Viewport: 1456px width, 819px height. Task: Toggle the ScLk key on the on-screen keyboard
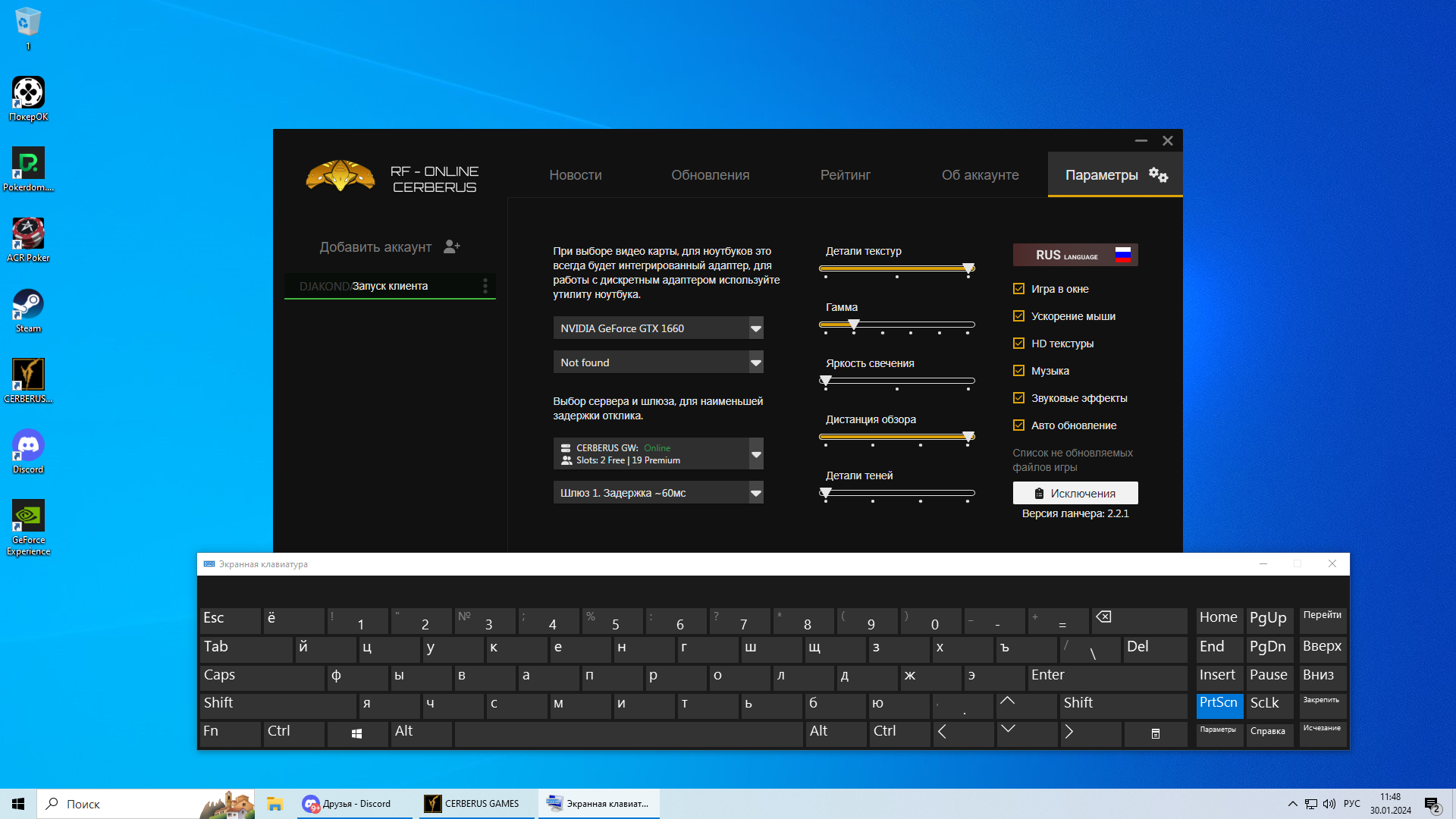point(1270,705)
